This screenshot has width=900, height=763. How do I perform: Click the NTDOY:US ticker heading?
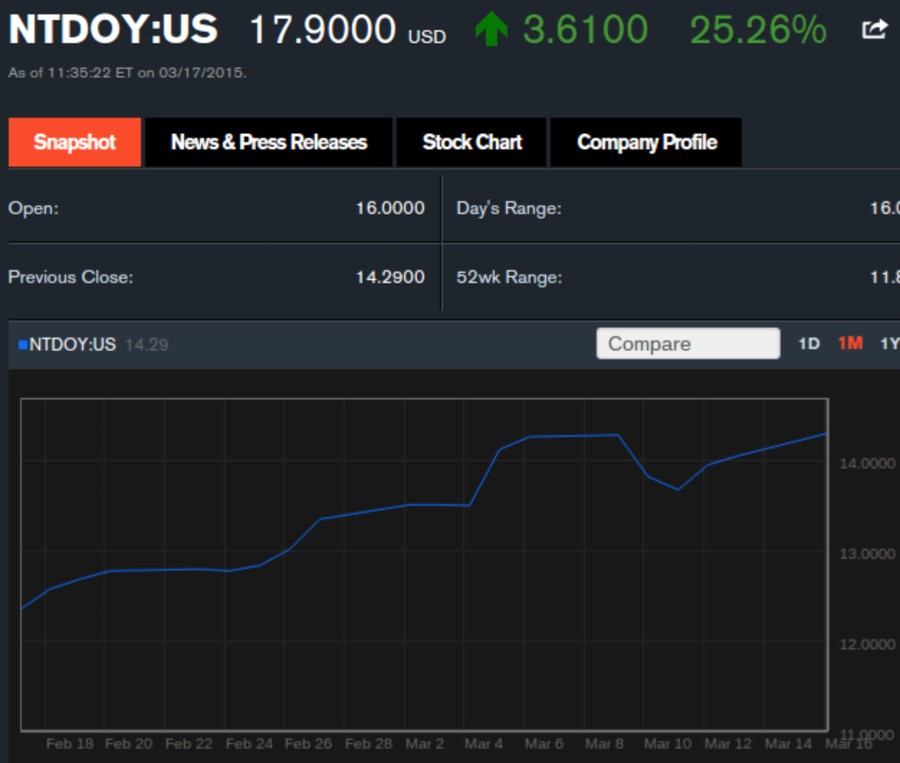[110, 29]
